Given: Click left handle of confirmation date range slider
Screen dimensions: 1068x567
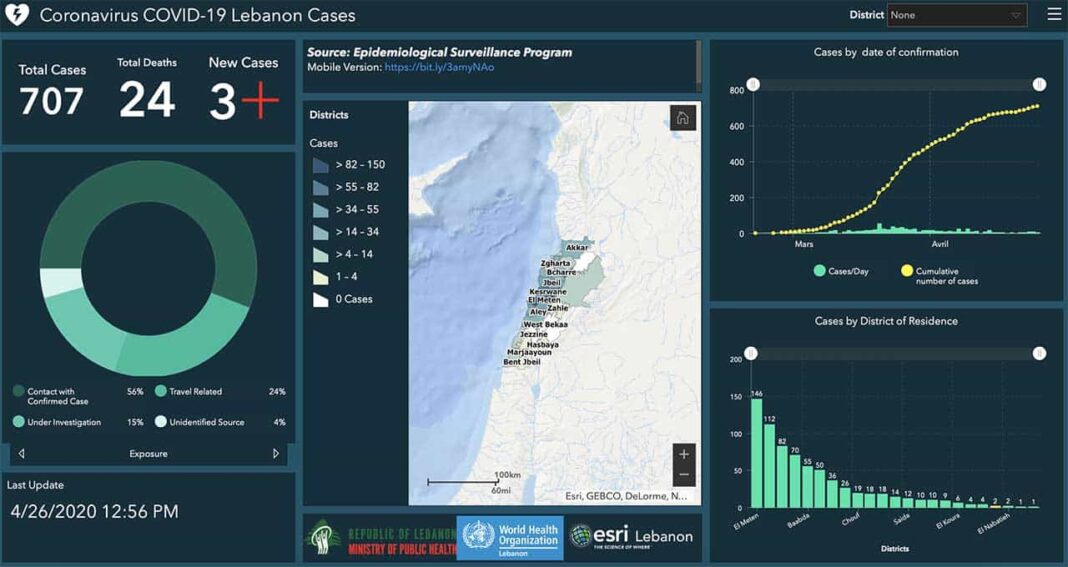Looking at the screenshot, I should point(753,85).
